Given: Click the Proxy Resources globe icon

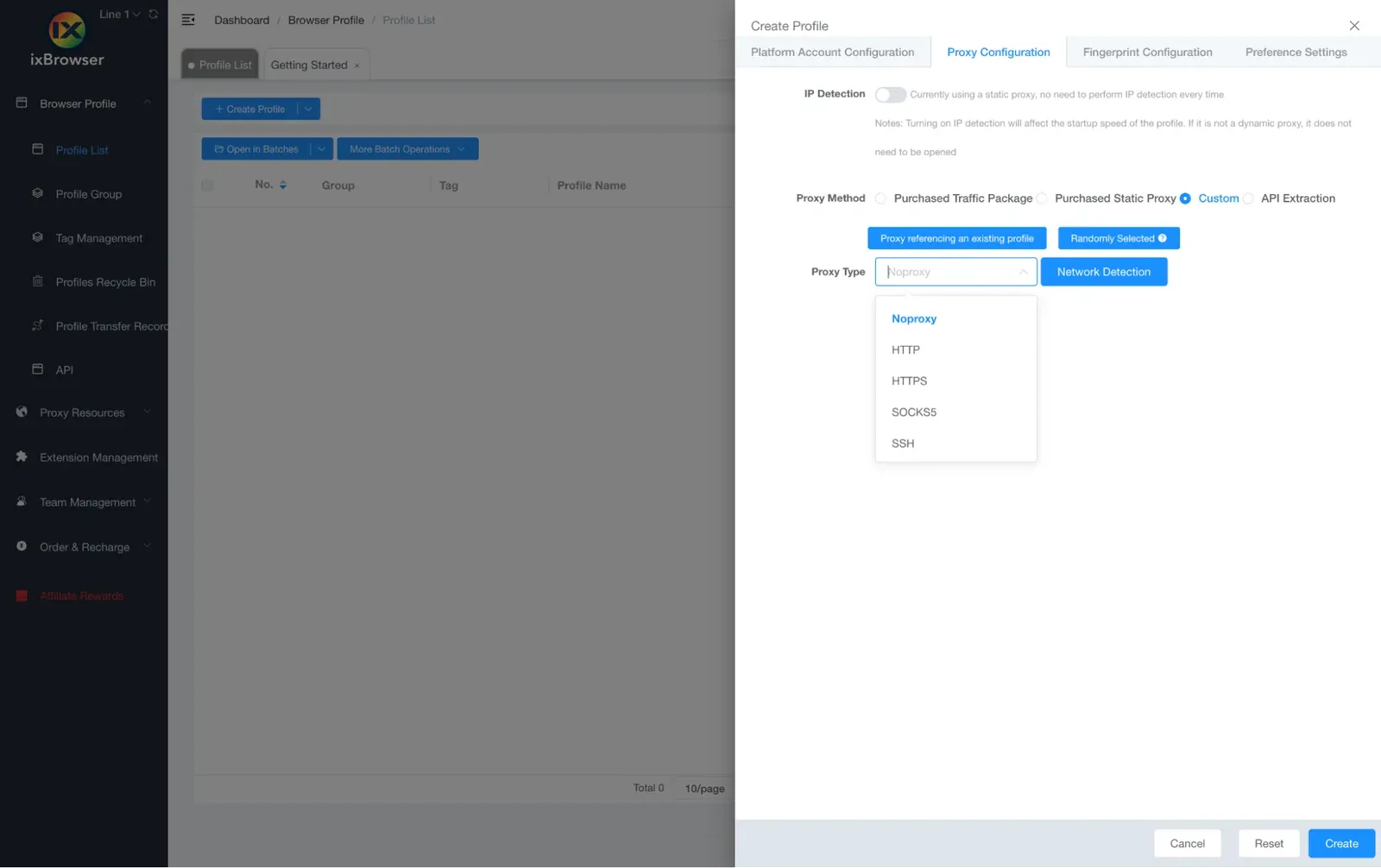Looking at the screenshot, I should [22, 412].
